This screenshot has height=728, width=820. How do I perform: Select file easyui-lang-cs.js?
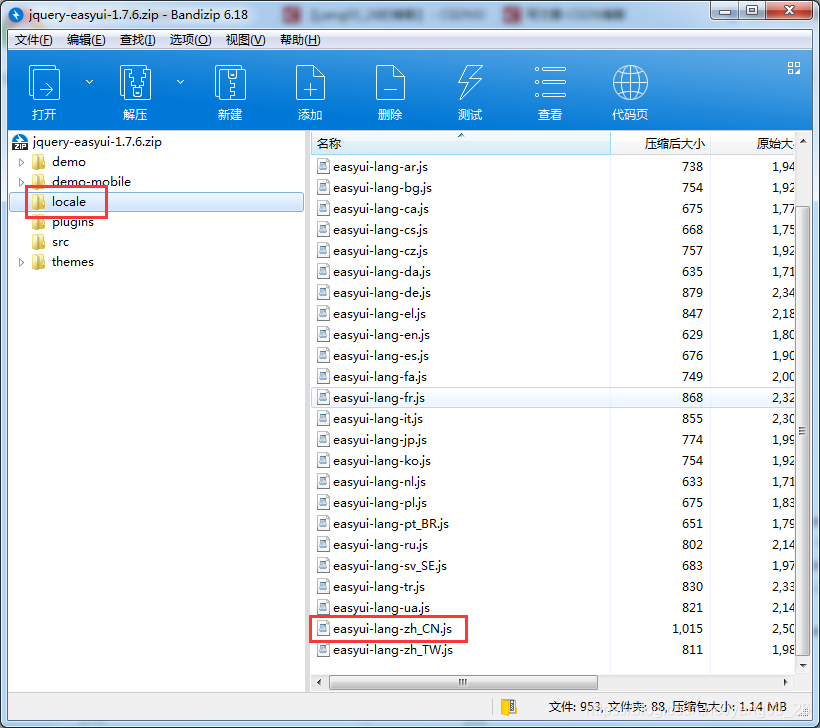point(380,230)
